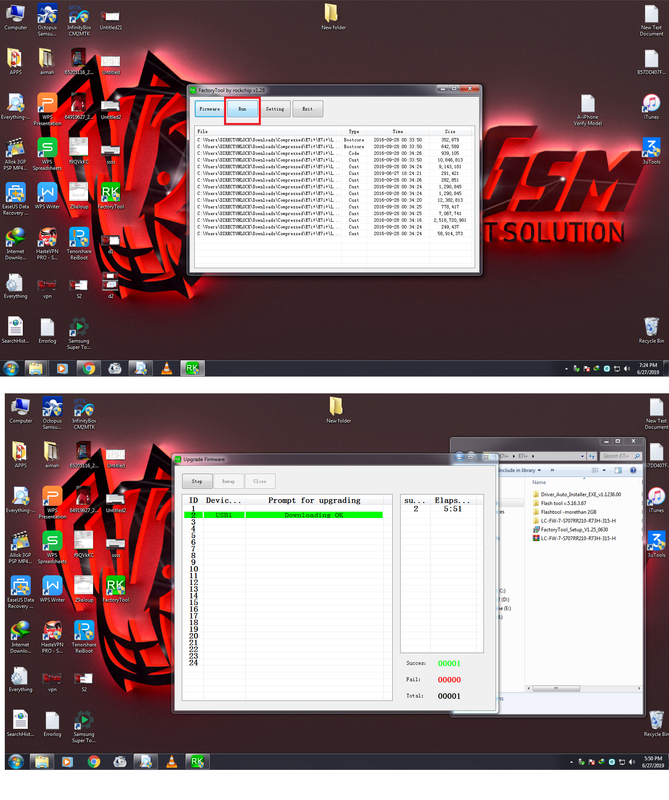Open the Explorer toolbar overflow chevron
Image resolution: width=669 pixels, height=800 pixels.
coord(552,470)
